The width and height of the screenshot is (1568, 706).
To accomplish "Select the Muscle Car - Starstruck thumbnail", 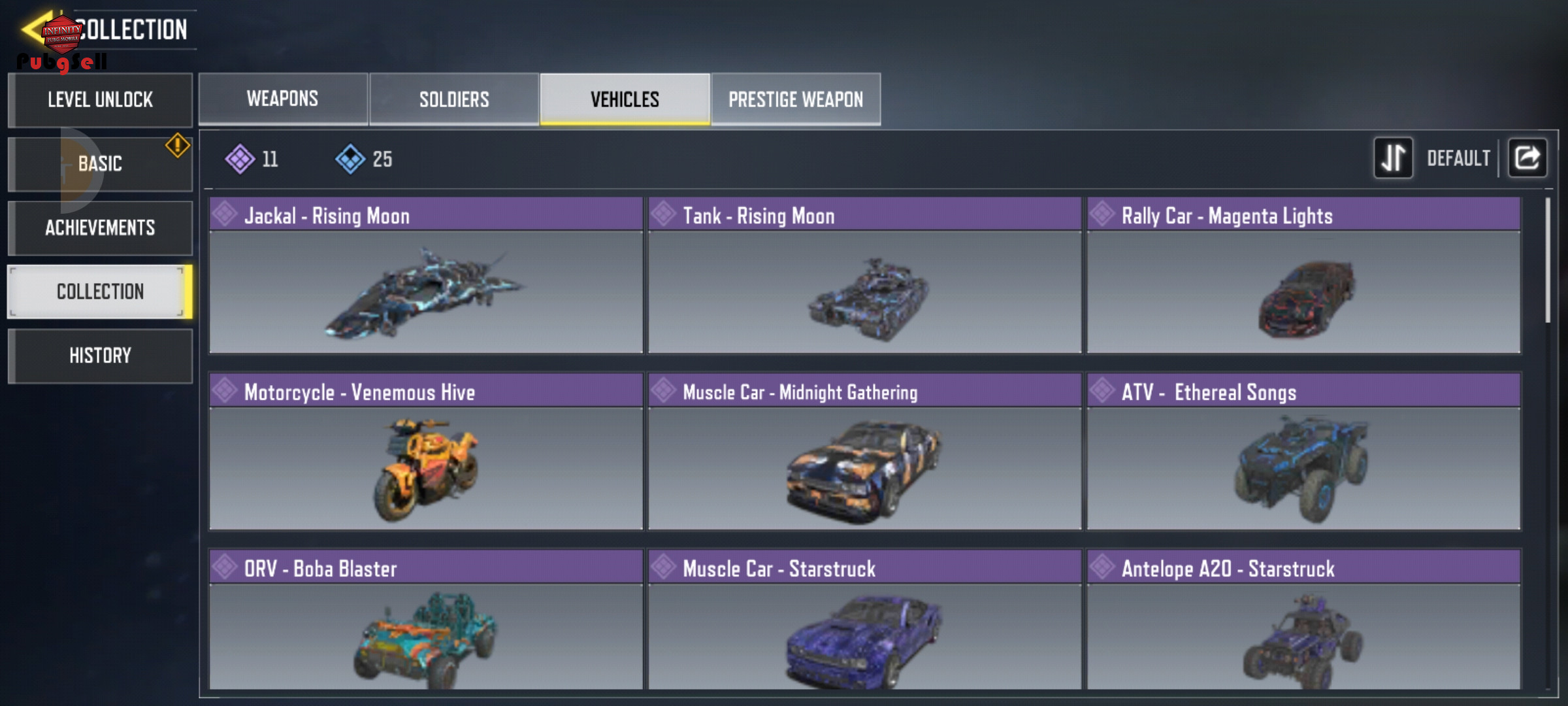I will (864, 636).
